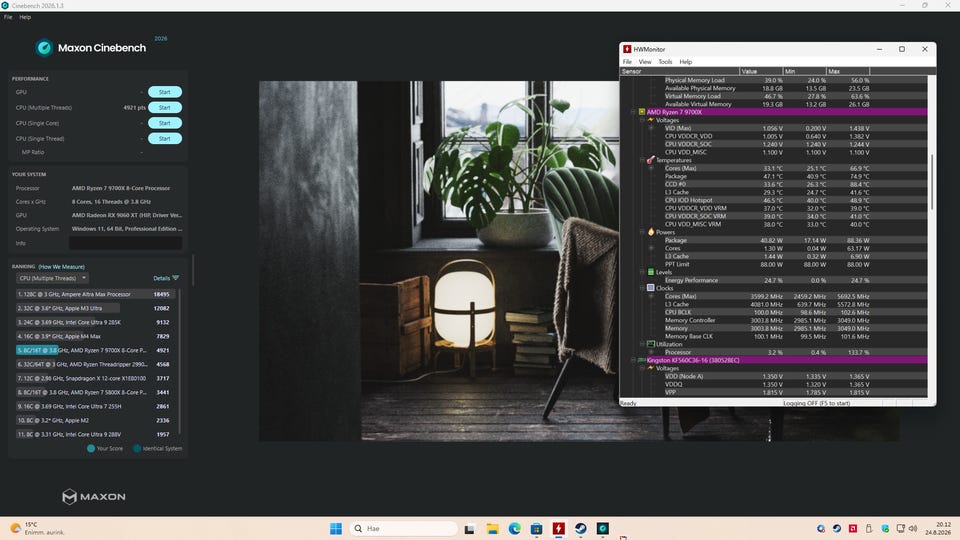This screenshot has width=960, height=540.
Task: Select the Intel Core Ultra 9 285K entry
Action: click(95, 322)
